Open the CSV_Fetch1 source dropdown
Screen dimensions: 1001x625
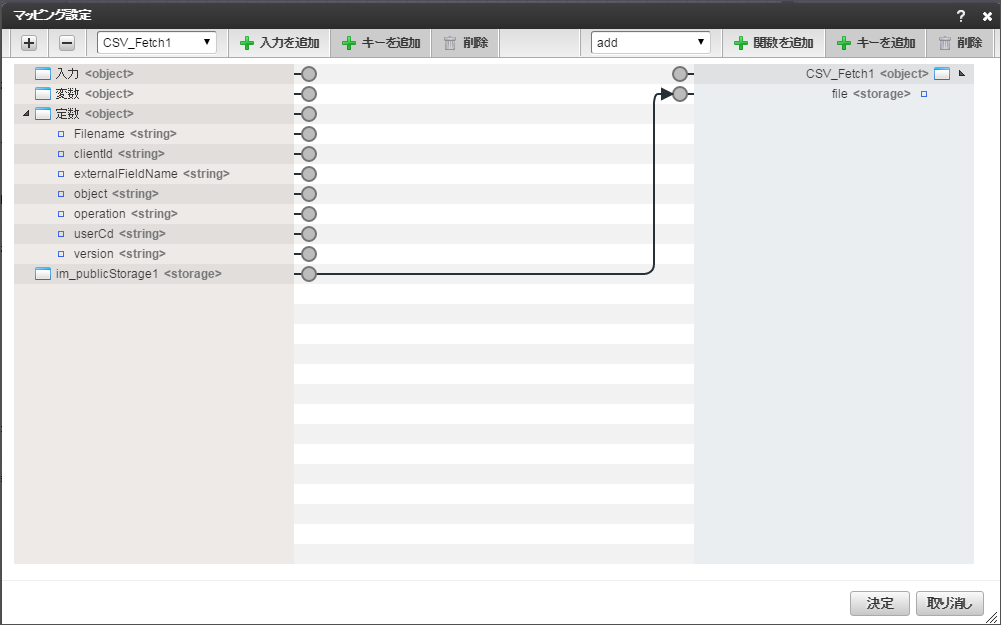click(157, 43)
